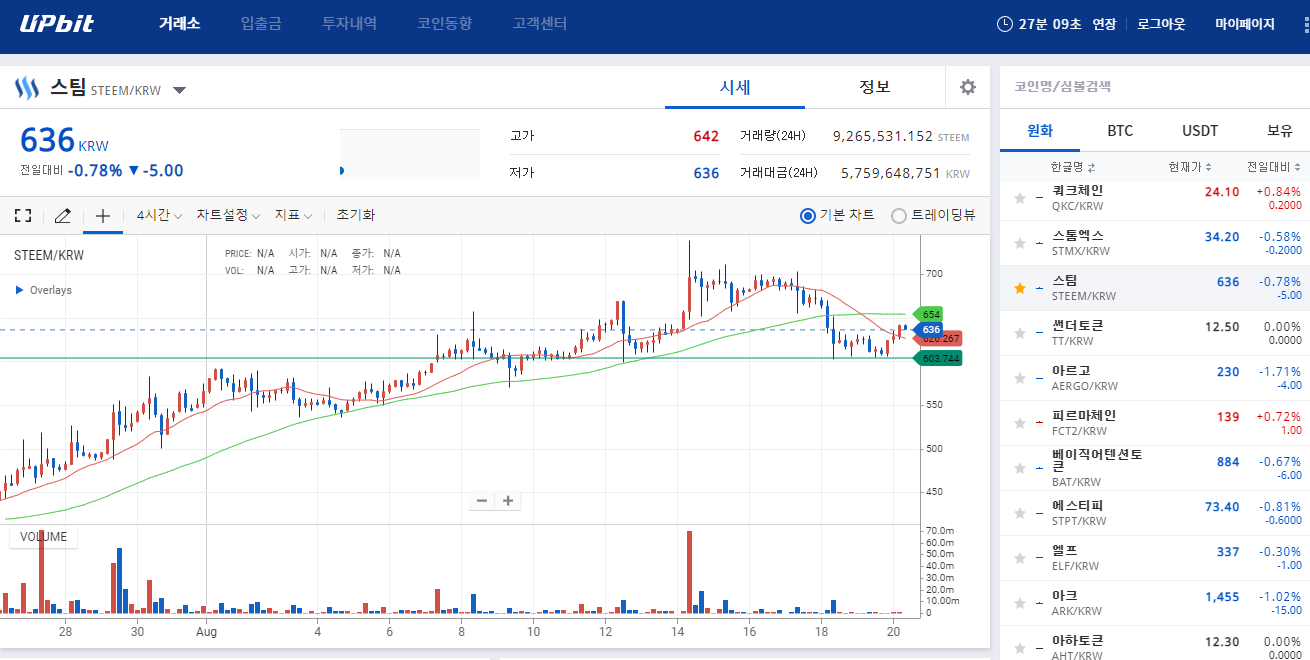Select 기본 차트 radio button
This screenshot has height=660, width=1310.
click(x=808, y=215)
